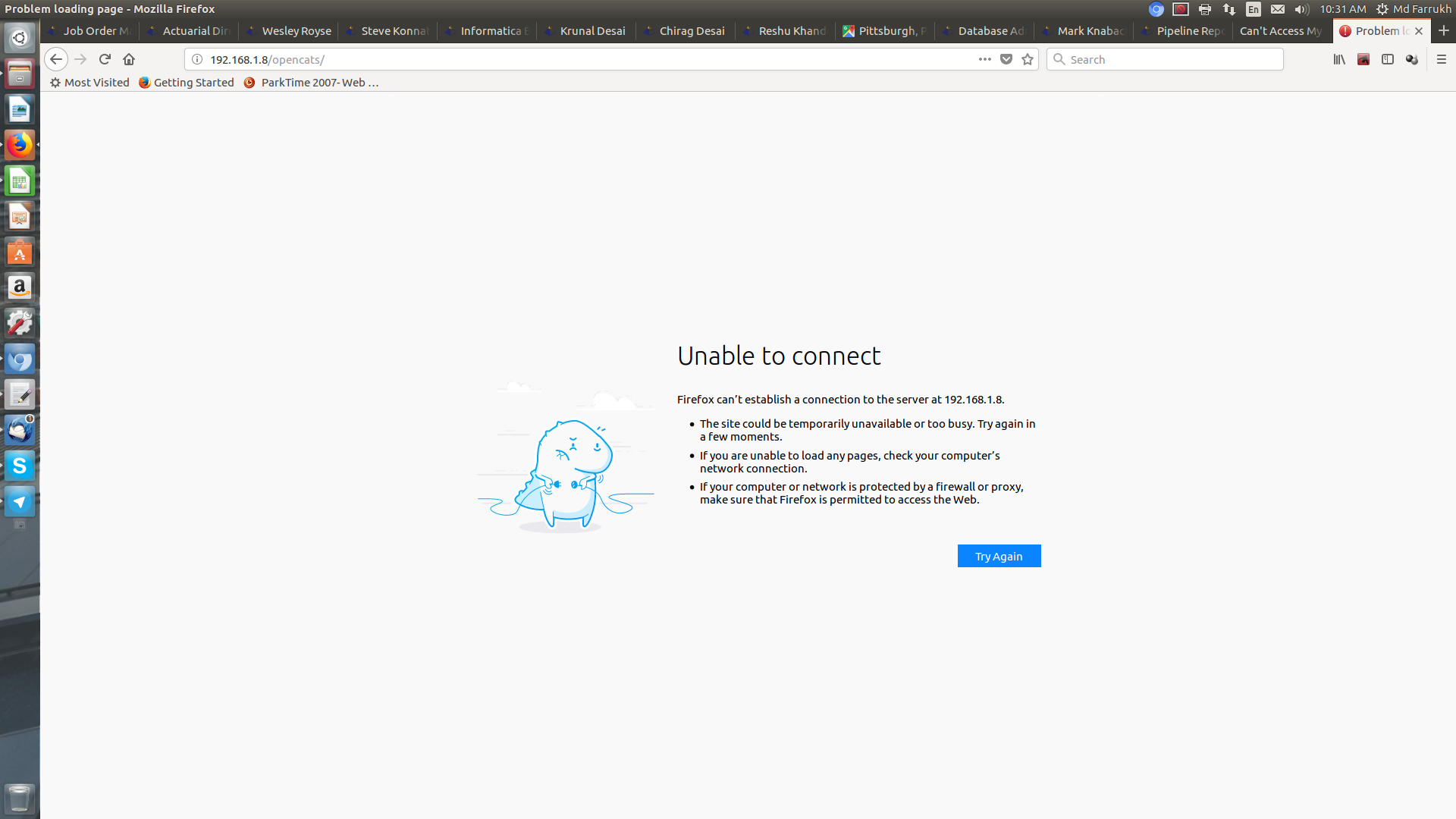Click the site information icon in the address bar
The image size is (1456, 819).
coord(197,59)
